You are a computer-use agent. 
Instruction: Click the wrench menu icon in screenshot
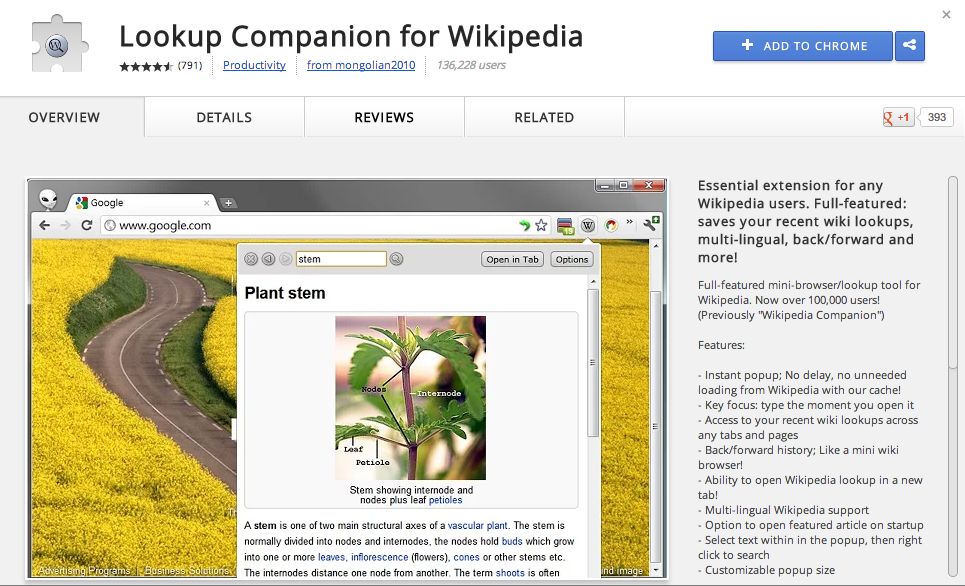651,224
